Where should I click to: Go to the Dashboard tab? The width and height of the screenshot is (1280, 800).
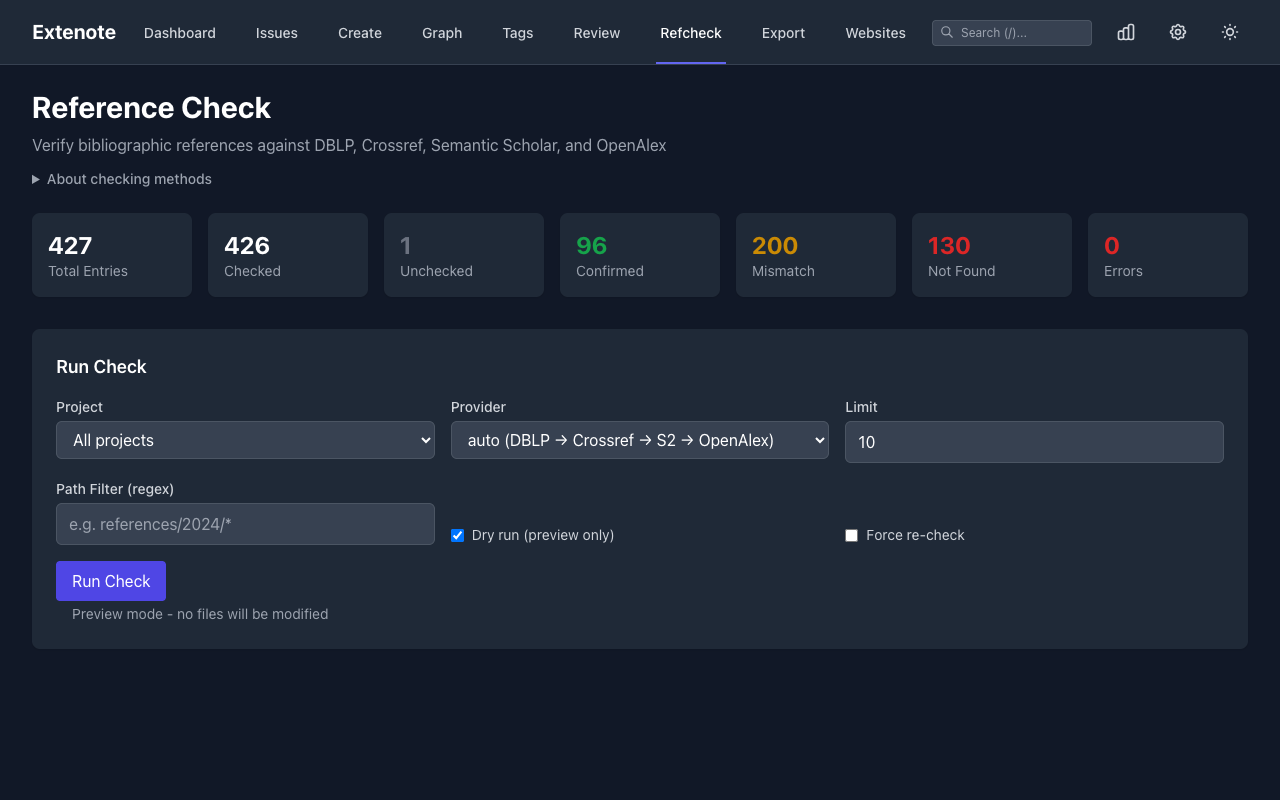pos(180,33)
